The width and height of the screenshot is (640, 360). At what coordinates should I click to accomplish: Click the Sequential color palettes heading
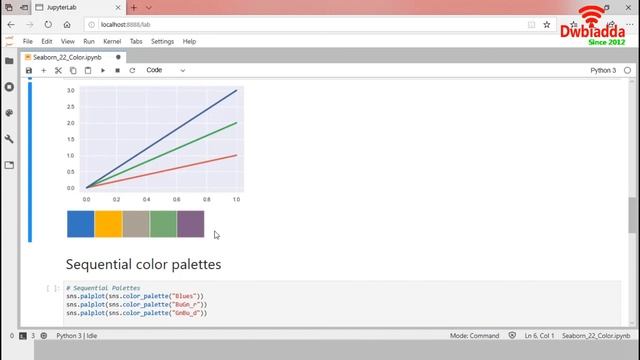tap(144, 264)
